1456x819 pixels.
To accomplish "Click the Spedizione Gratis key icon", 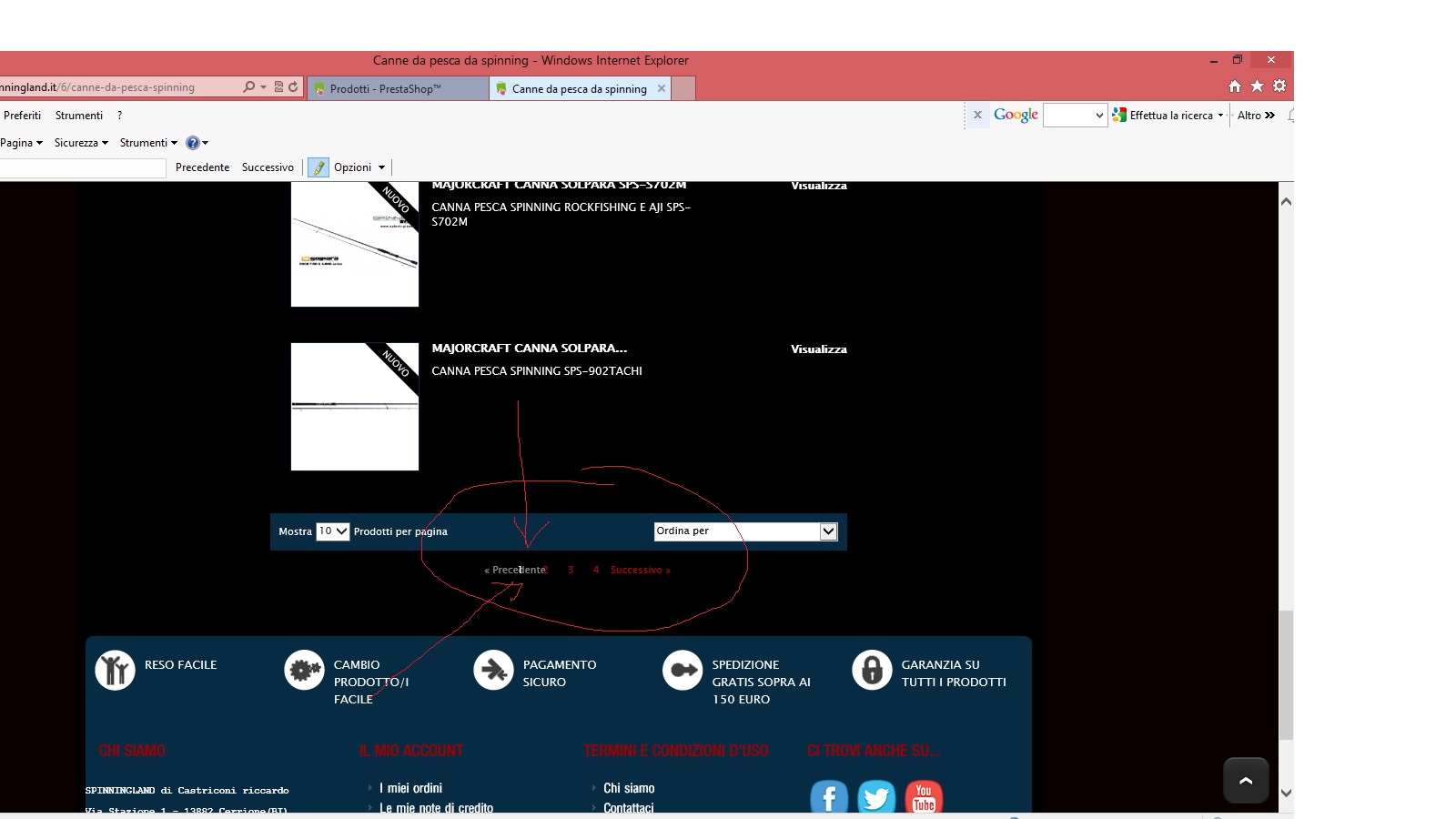I will coord(682,671).
